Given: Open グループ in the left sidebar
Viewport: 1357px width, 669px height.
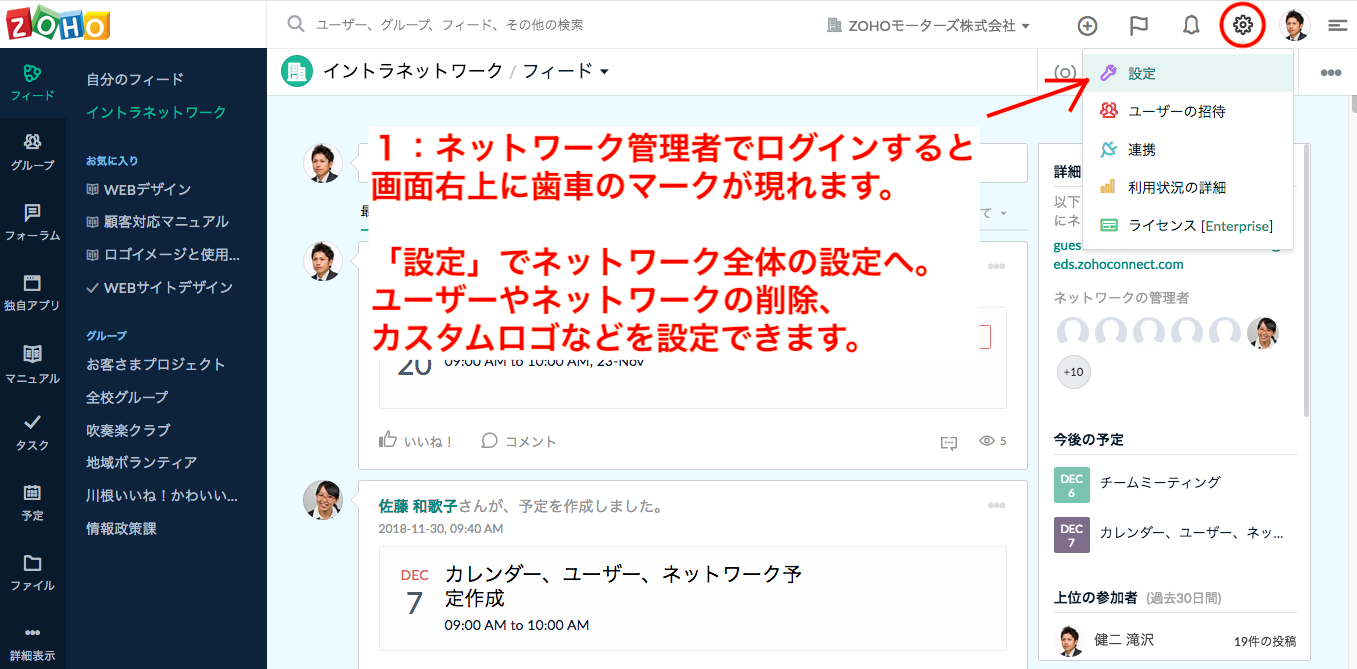Looking at the screenshot, I should click(33, 152).
